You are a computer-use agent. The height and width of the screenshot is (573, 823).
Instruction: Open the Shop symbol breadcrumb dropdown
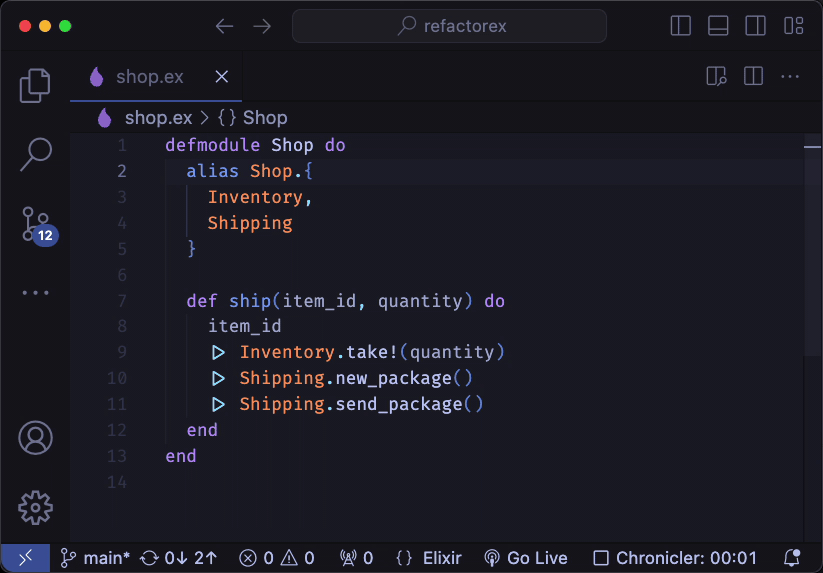[253, 118]
